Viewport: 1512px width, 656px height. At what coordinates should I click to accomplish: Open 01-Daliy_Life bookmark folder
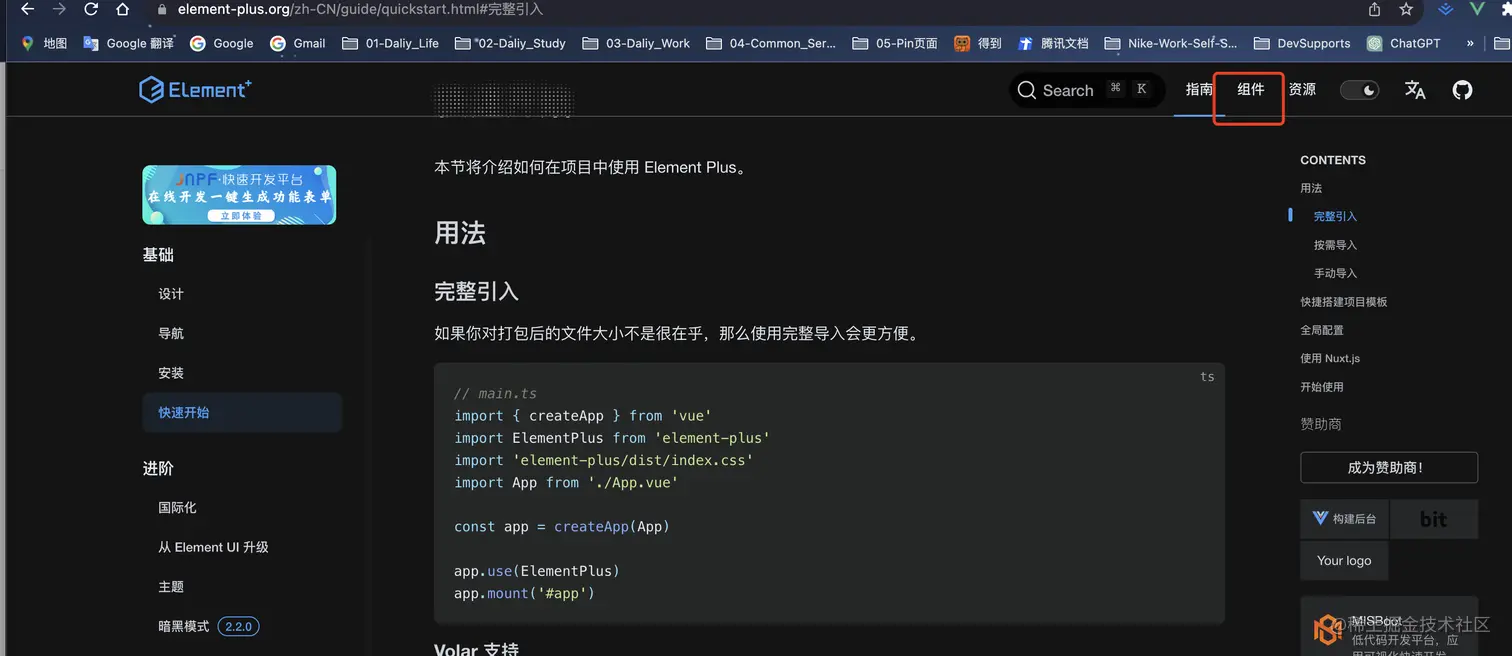click(391, 43)
